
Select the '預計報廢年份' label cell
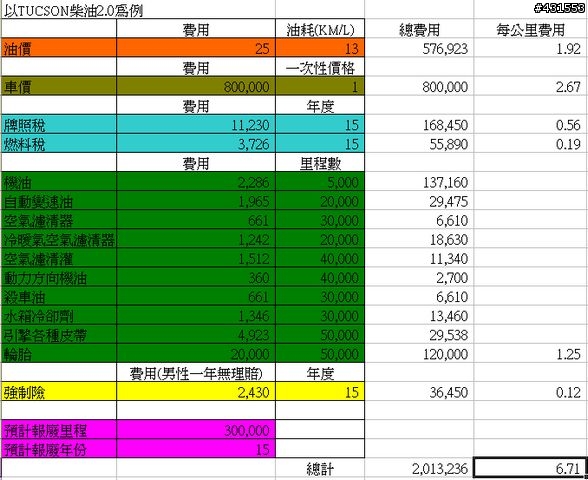click(x=59, y=449)
